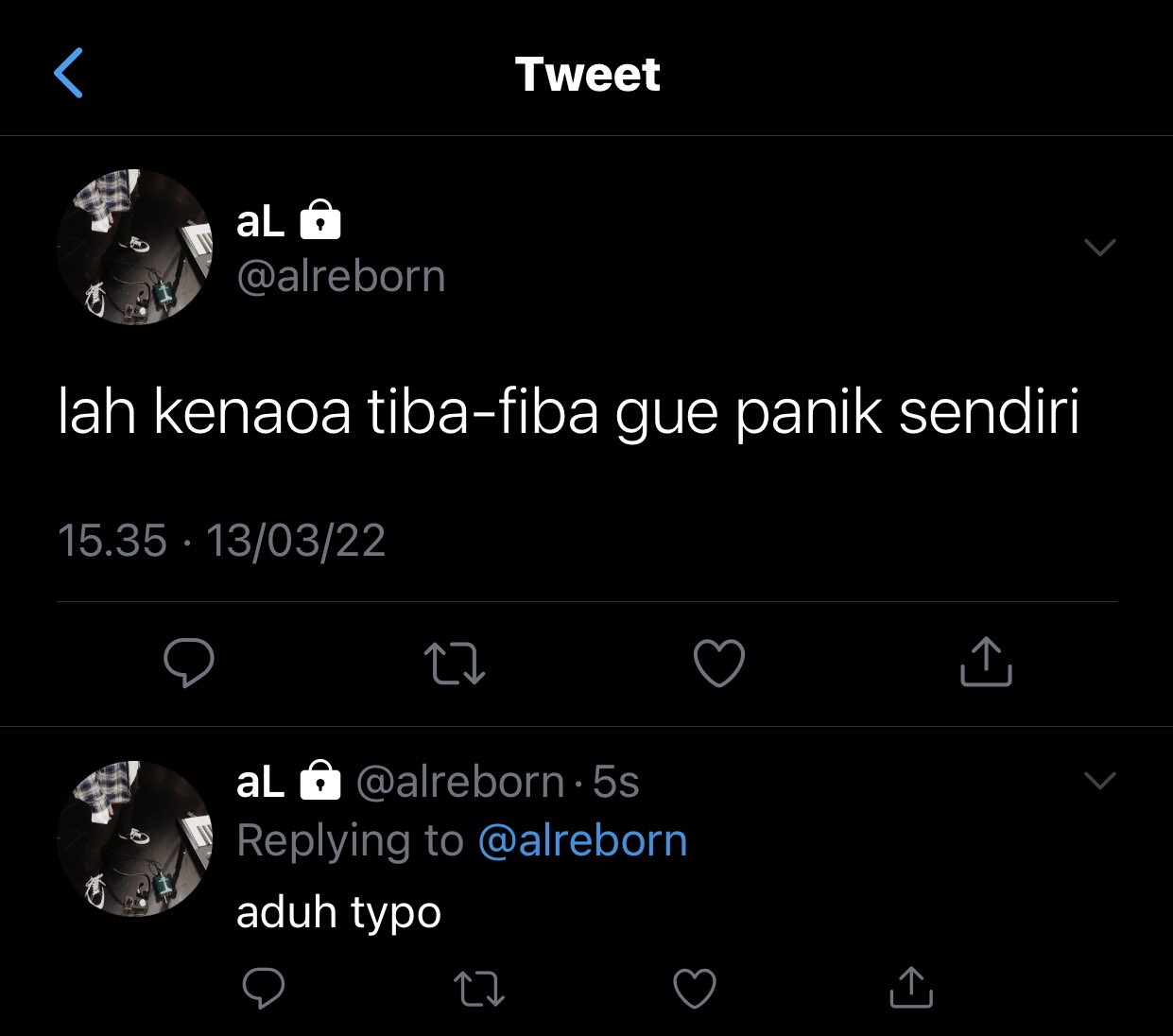Open the main tweet author's profile picture

point(135,248)
